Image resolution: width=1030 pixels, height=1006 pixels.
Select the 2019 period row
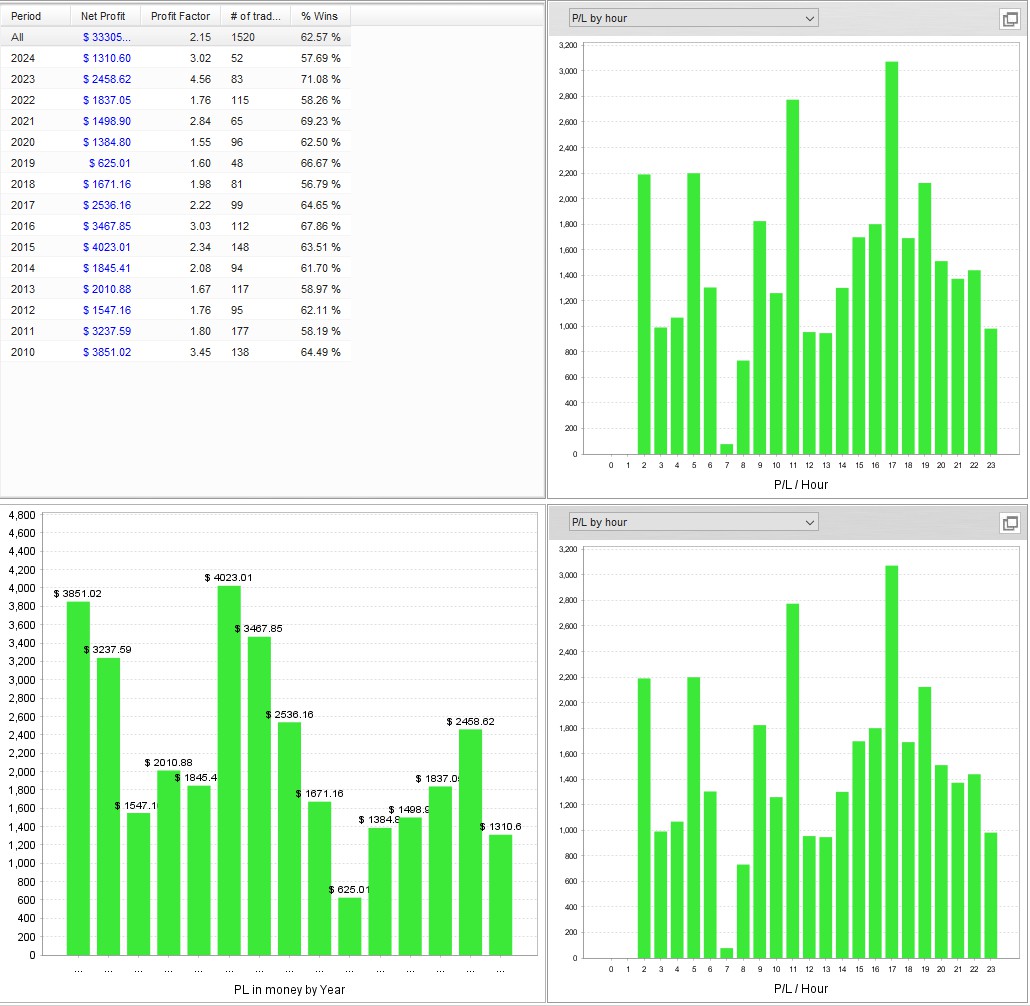tap(175, 164)
